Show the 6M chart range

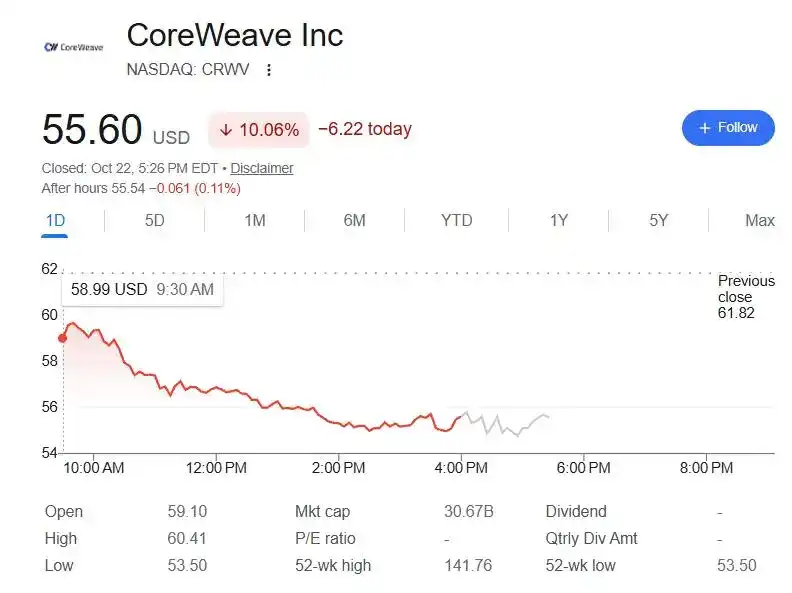pyautogui.click(x=355, y=221)
